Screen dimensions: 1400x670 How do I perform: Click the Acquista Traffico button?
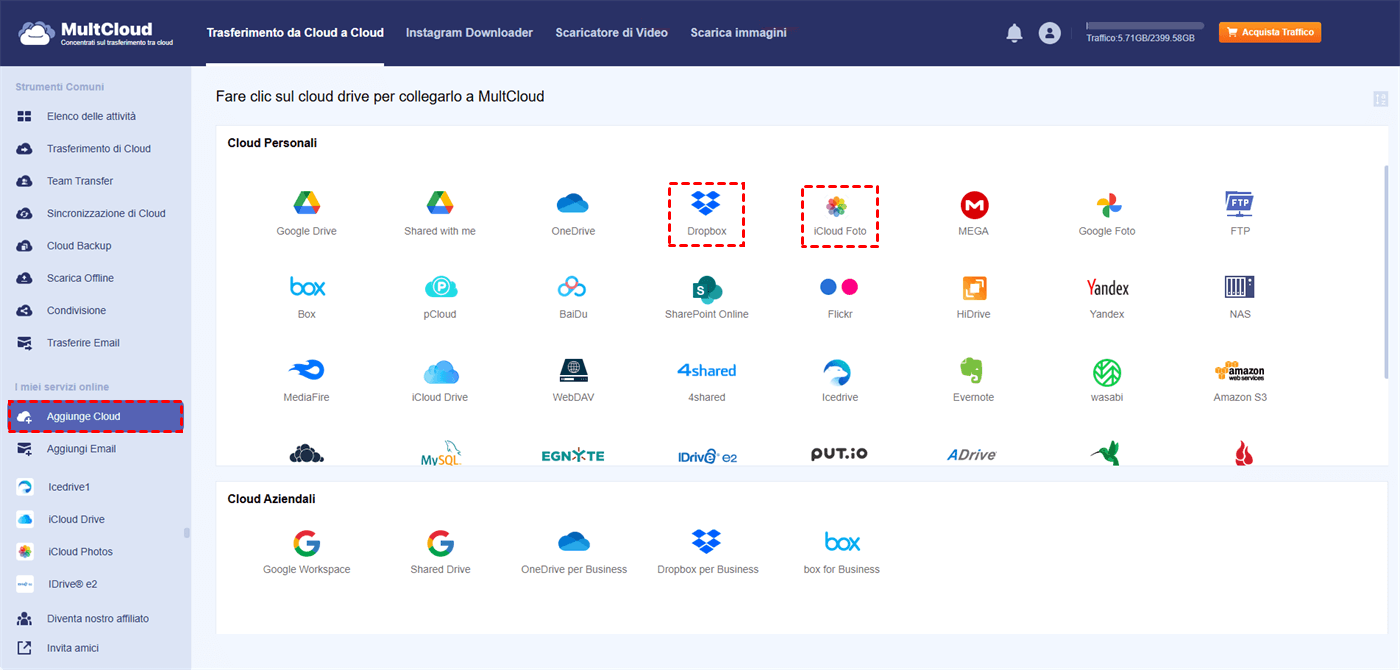click(1270, 32)
